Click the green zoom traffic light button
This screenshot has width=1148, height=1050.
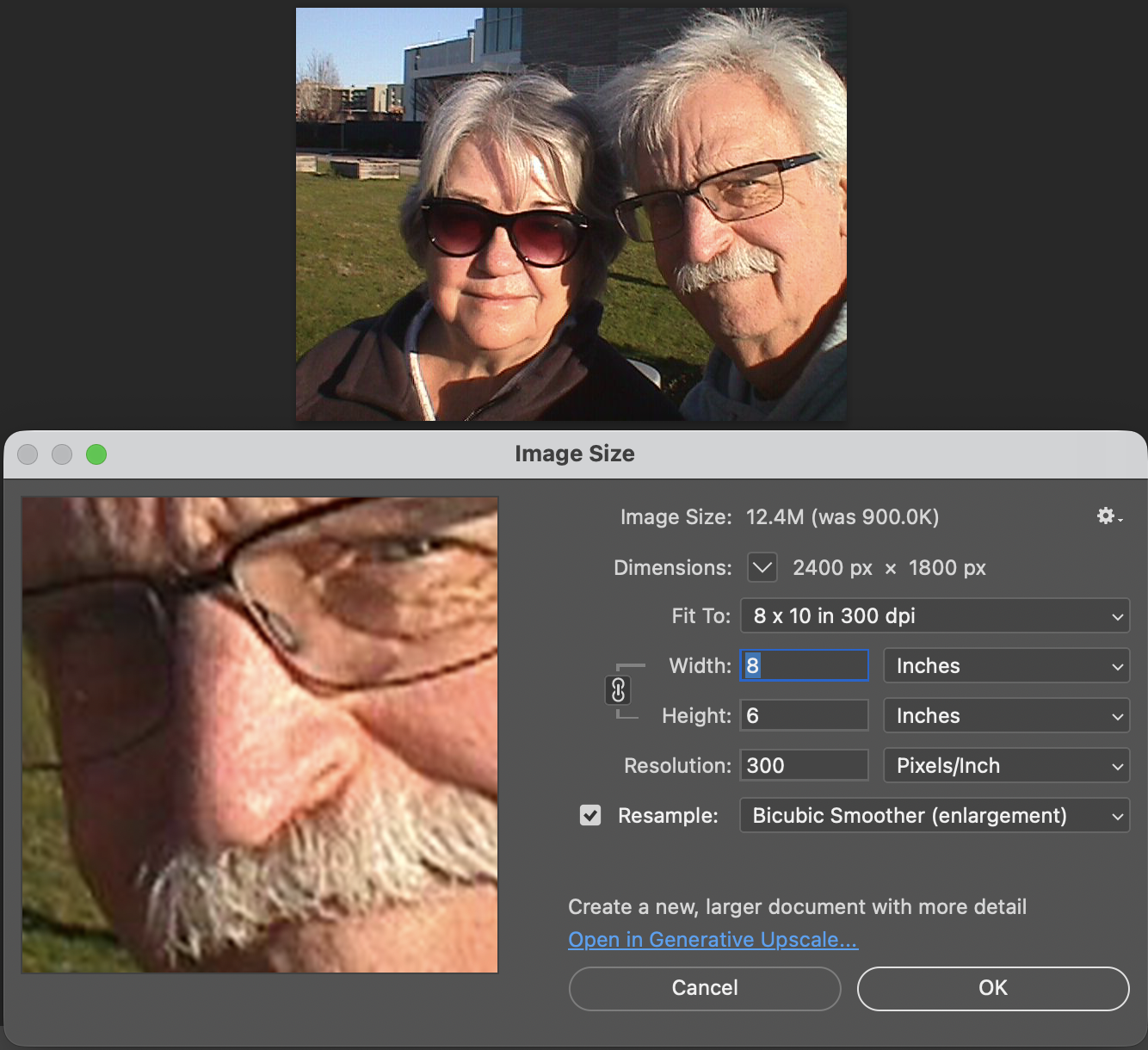click(96, 454)
